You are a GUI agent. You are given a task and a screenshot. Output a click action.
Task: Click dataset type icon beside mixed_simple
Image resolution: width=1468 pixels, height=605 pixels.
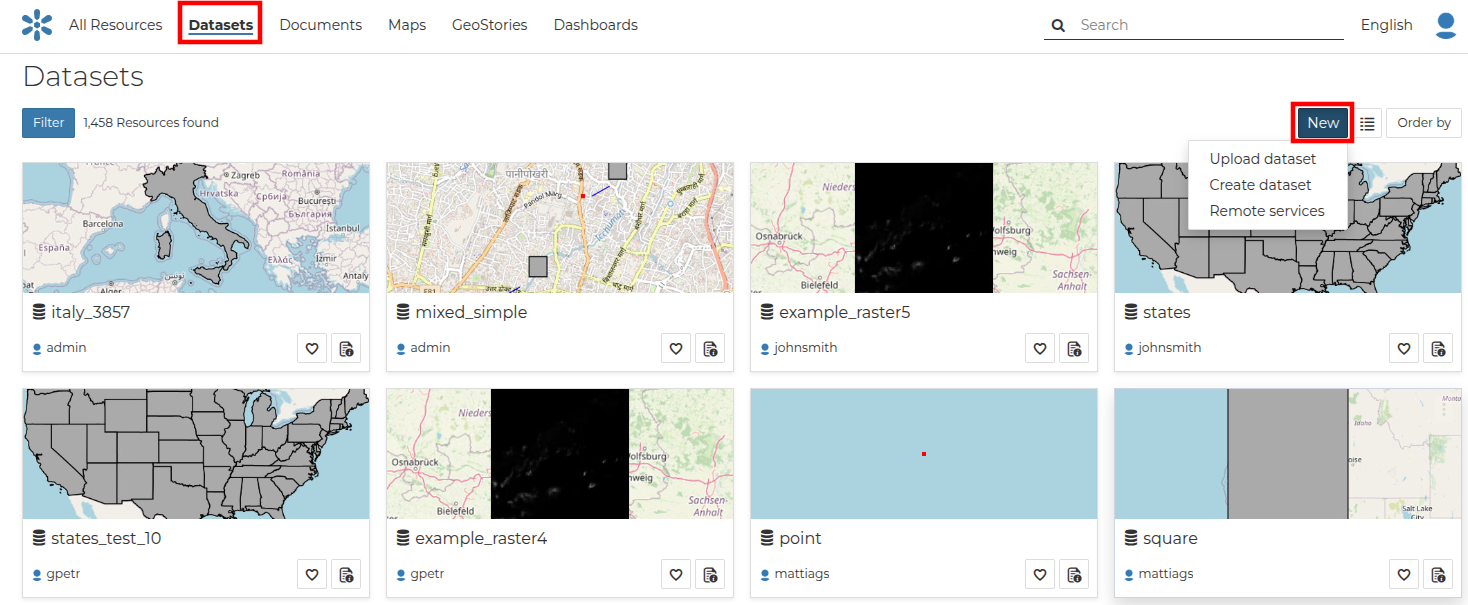(403, 312)
